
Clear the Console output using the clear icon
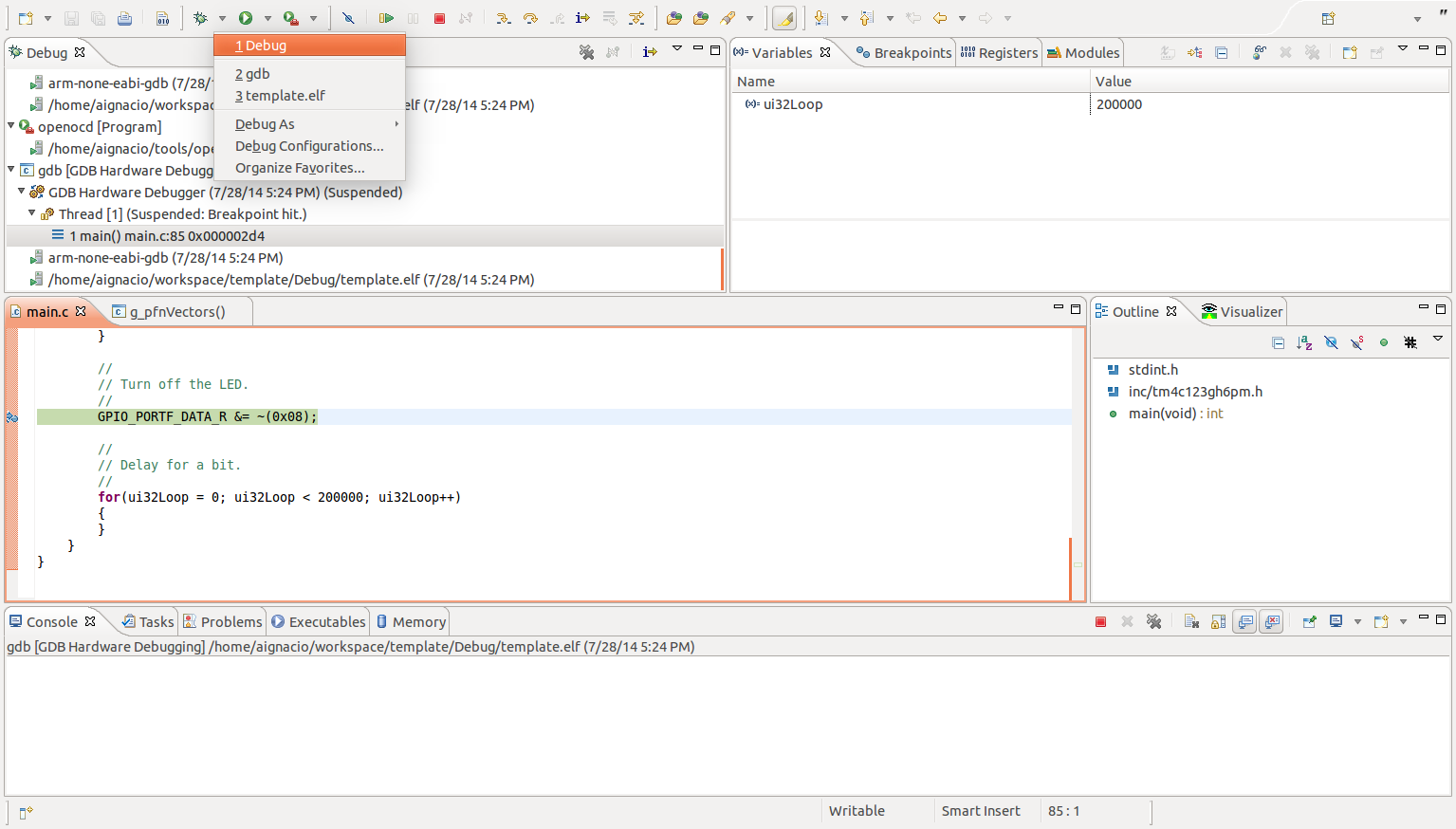coord(1191,621)
